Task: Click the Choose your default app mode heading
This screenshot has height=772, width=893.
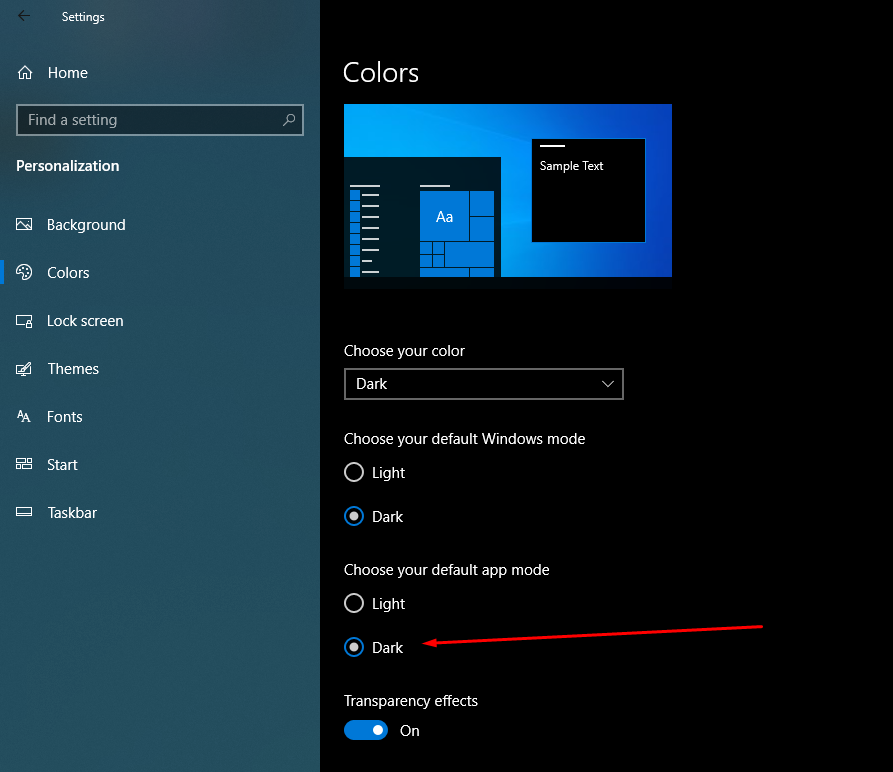Action: tap(446, 570)
